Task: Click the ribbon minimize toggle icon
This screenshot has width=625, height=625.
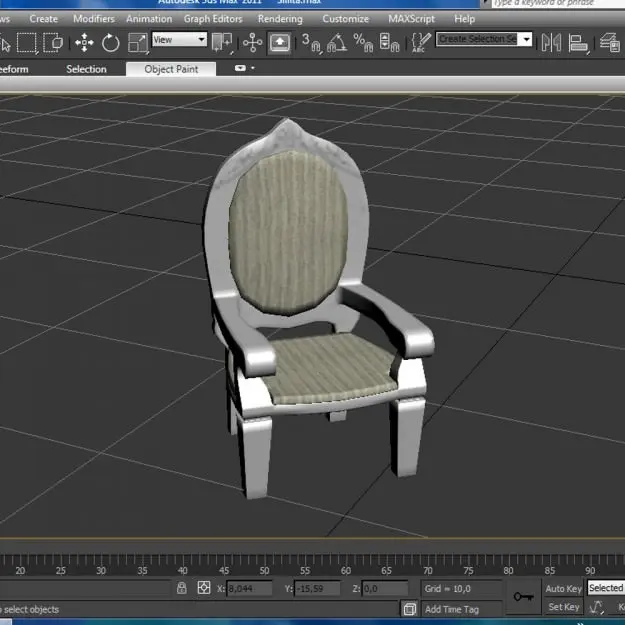Action: pos(240,68)
